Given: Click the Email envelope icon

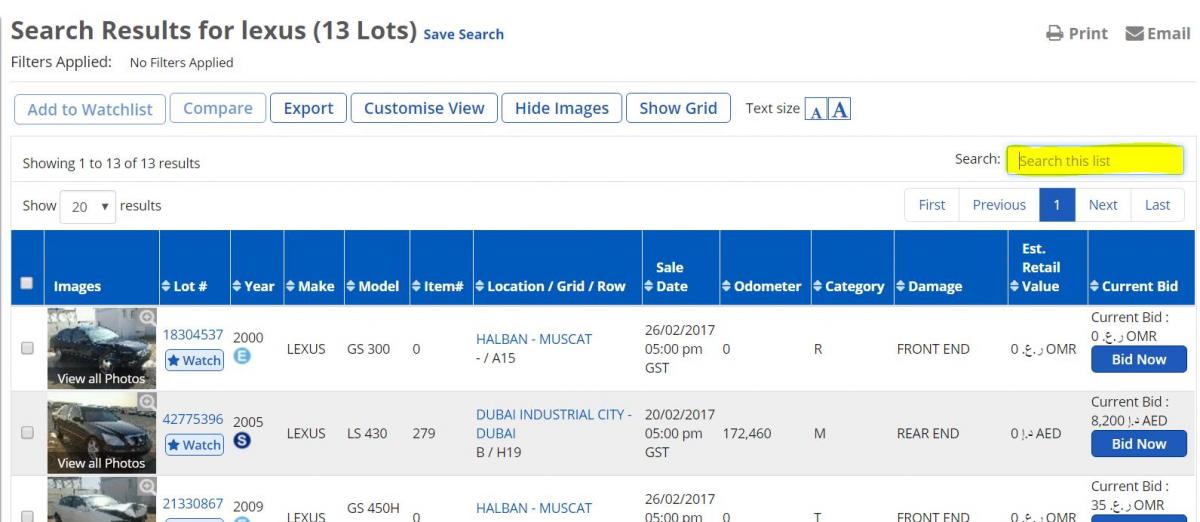Looking at the screenshot, I should tap(1133, 34).
